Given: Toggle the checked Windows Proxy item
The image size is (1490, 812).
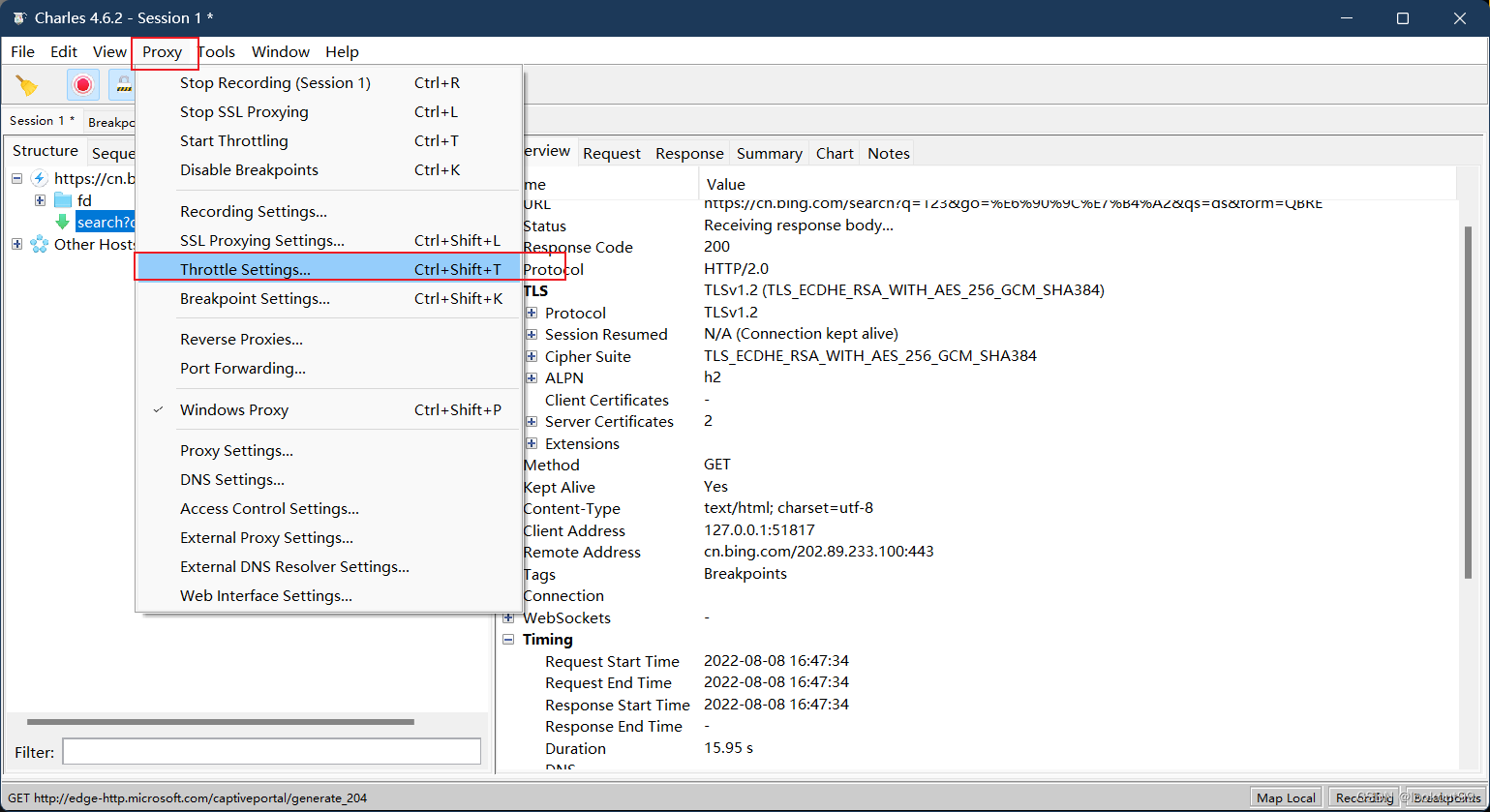Looking at the screenshot, I should pyautogui.click(x=329, y=410).
